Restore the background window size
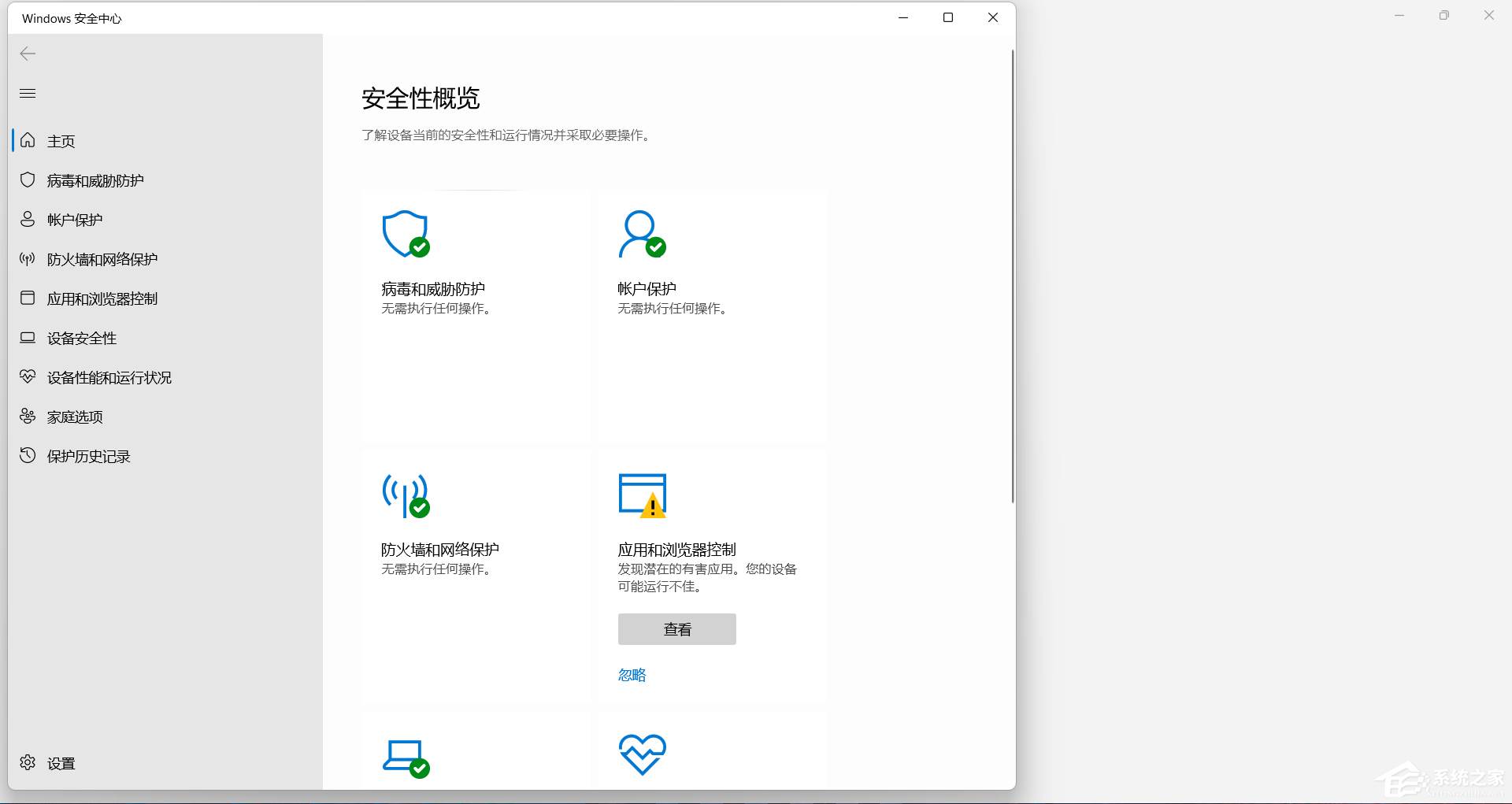This screenshot has width=1512, height=804. 1443,15
